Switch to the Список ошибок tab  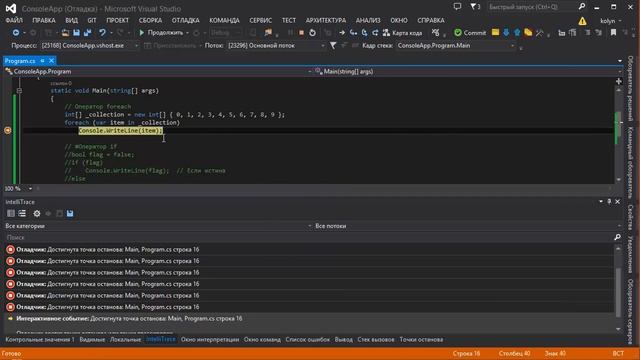(307, 340)
